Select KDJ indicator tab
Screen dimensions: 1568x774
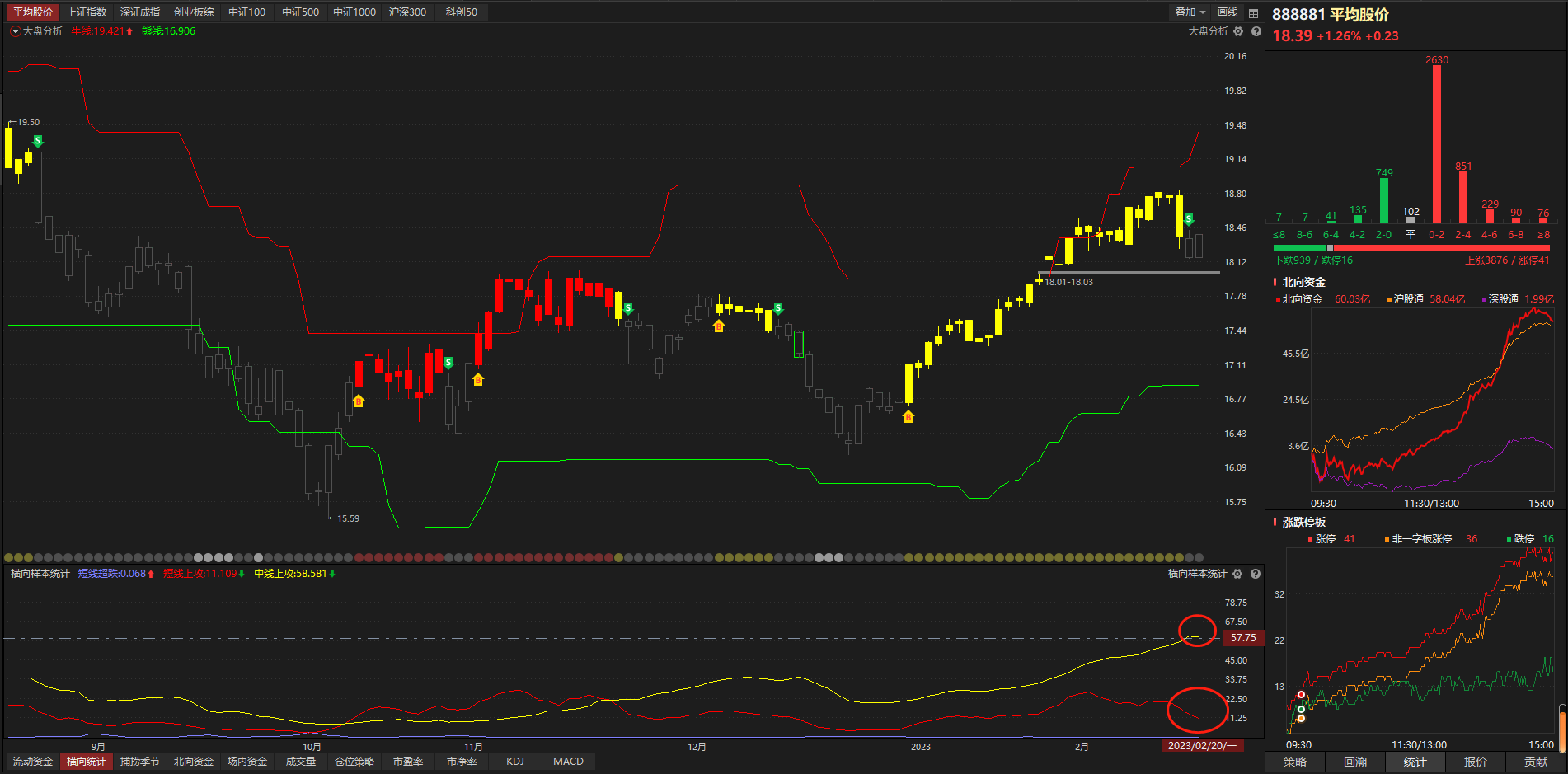(515, 762)
